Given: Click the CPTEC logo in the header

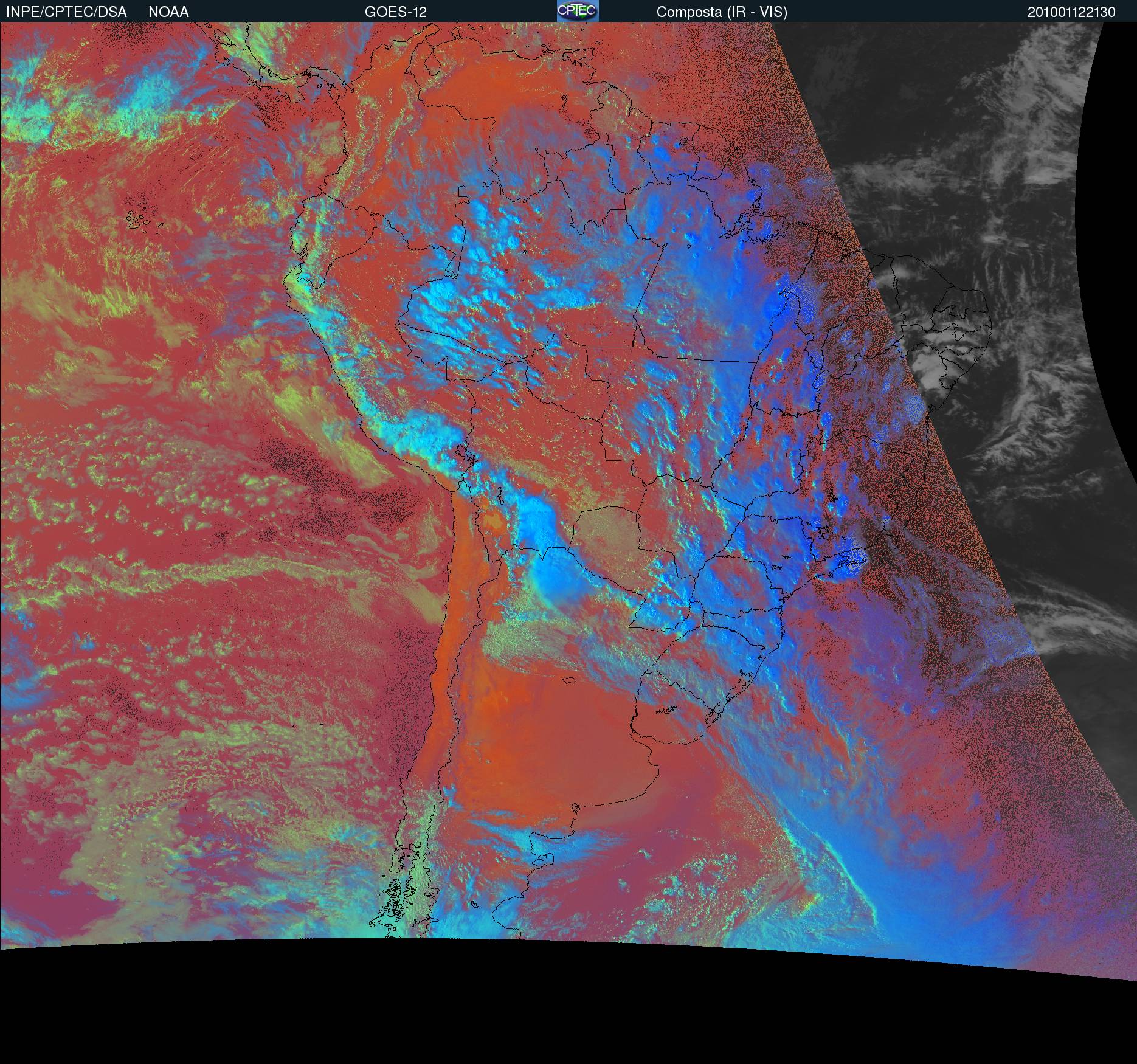Looking at the screenshot, I should 578,11.
